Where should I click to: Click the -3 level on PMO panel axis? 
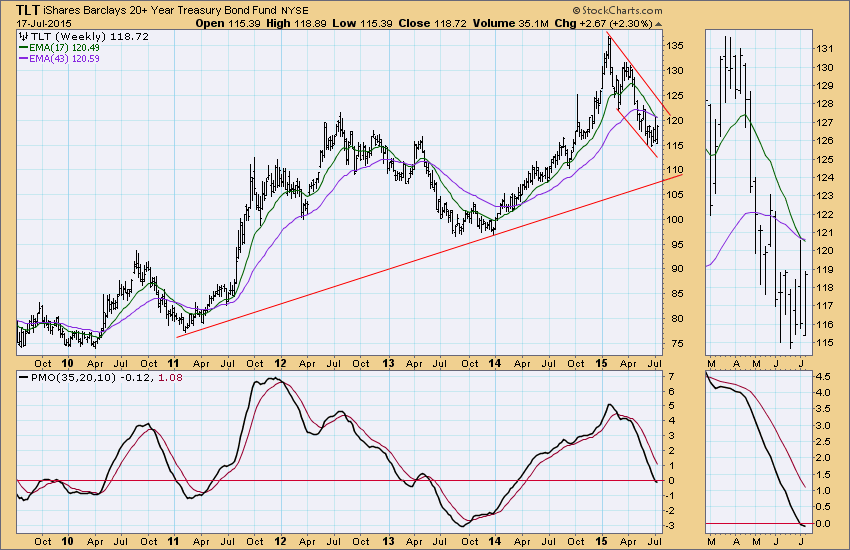click(x=669, y=525)
